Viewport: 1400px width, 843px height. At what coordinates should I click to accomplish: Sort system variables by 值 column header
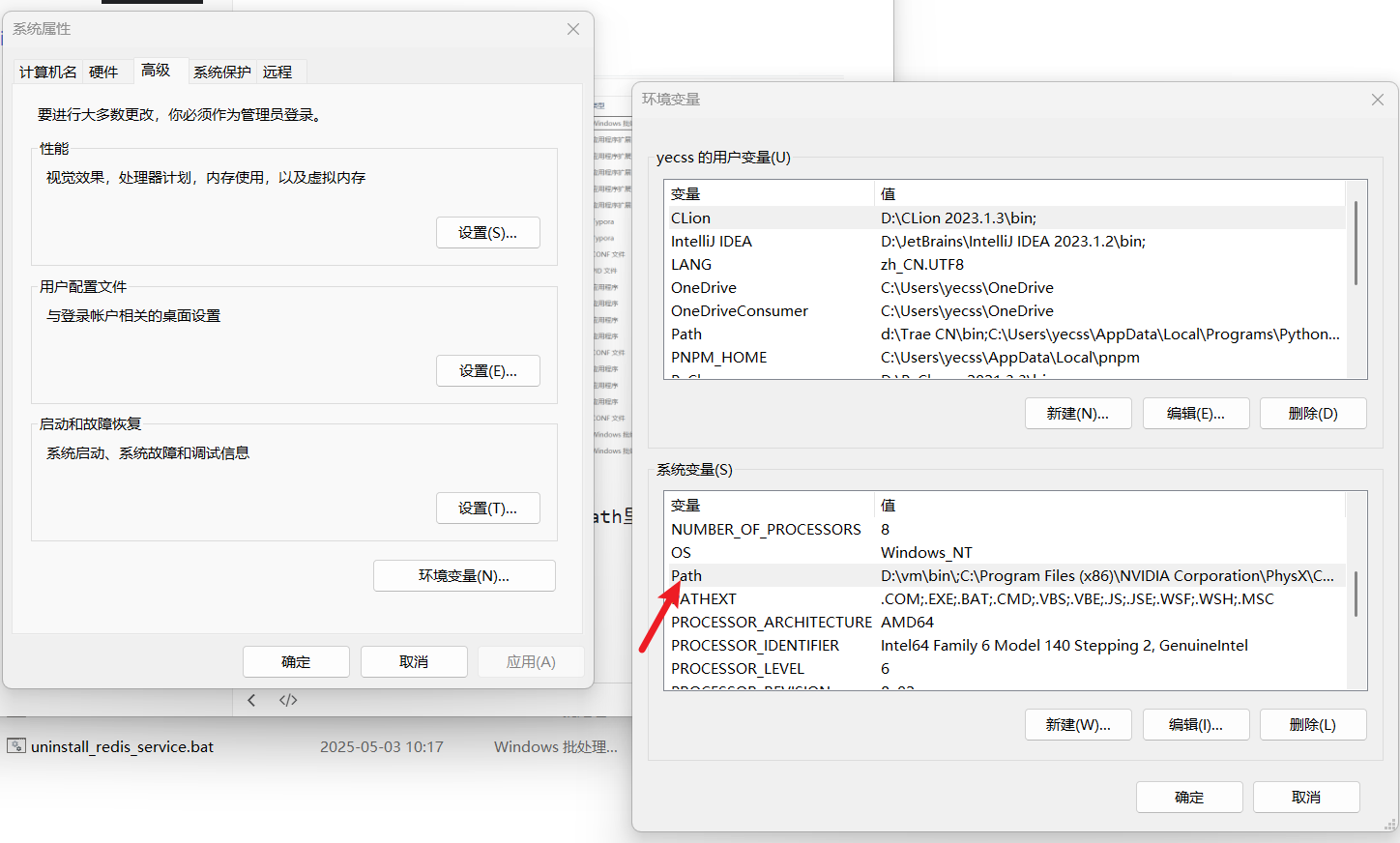tap(1110, 505)
